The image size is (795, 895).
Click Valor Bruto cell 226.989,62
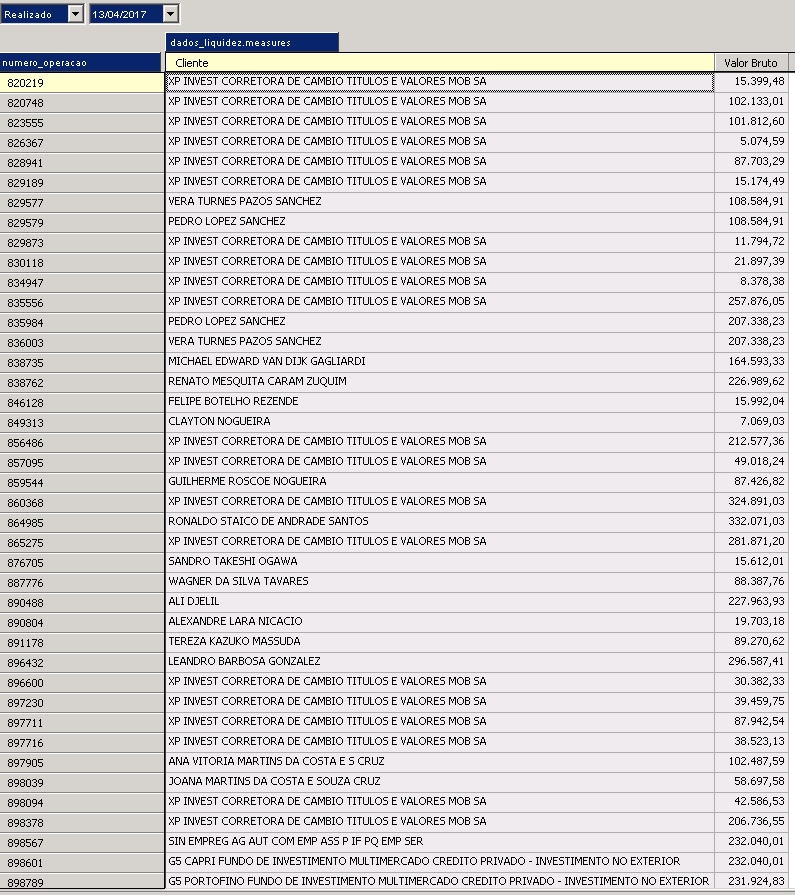pos(751,381)
